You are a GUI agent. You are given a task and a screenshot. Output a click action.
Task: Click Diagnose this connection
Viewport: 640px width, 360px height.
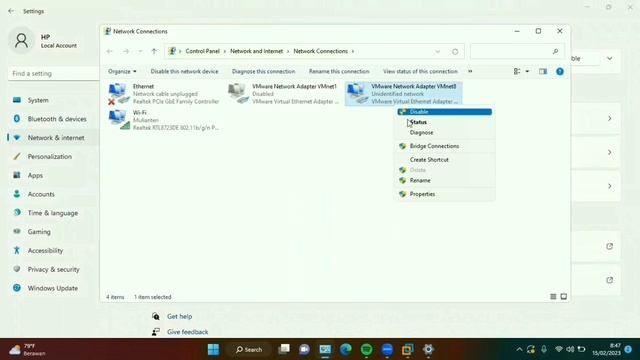click(263, 71)
